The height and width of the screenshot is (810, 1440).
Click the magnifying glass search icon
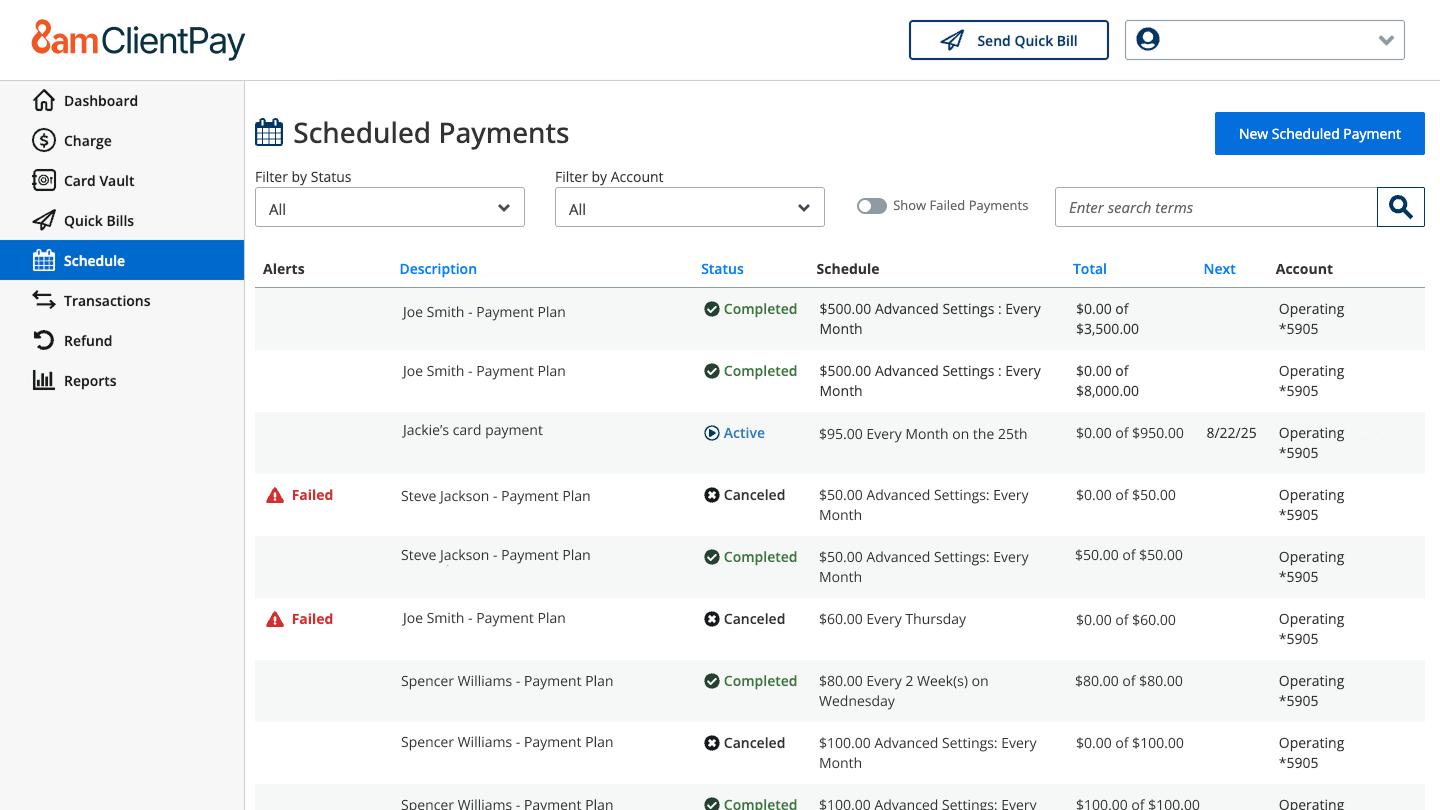pos(1400,207)
